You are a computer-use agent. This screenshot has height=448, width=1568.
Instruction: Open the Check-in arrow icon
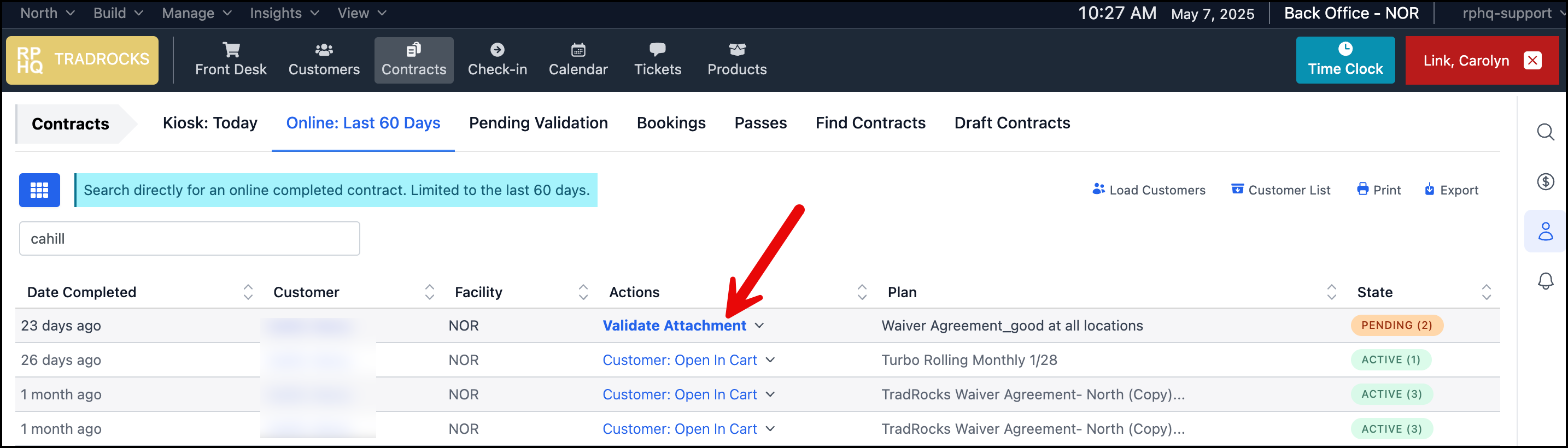(498, 50)
